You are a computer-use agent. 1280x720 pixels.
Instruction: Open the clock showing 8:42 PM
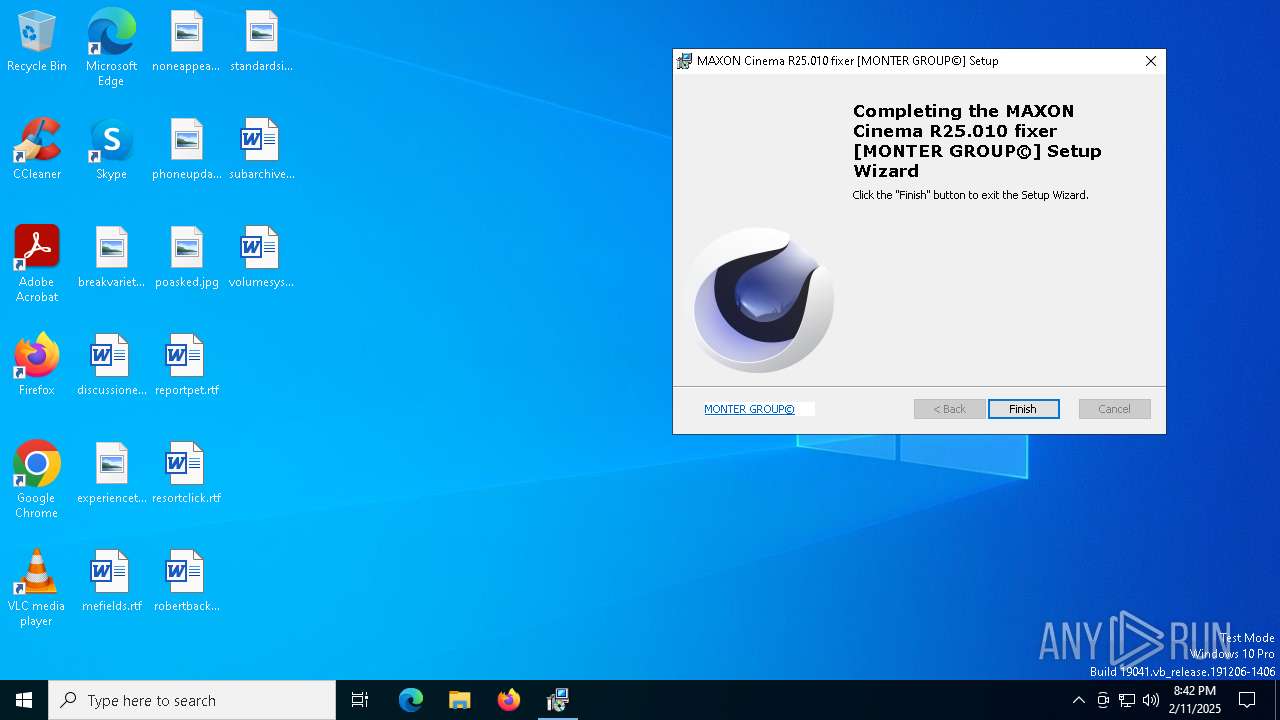pos(1194,700)
